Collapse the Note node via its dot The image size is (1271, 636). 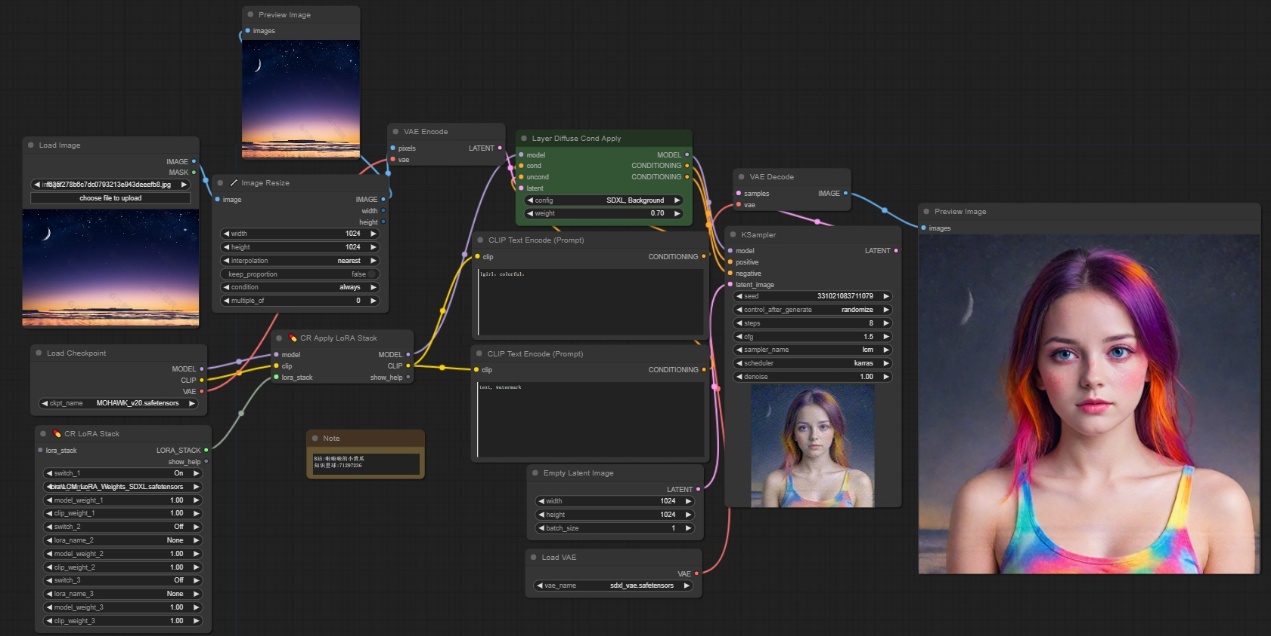click(x=314, y=438)
